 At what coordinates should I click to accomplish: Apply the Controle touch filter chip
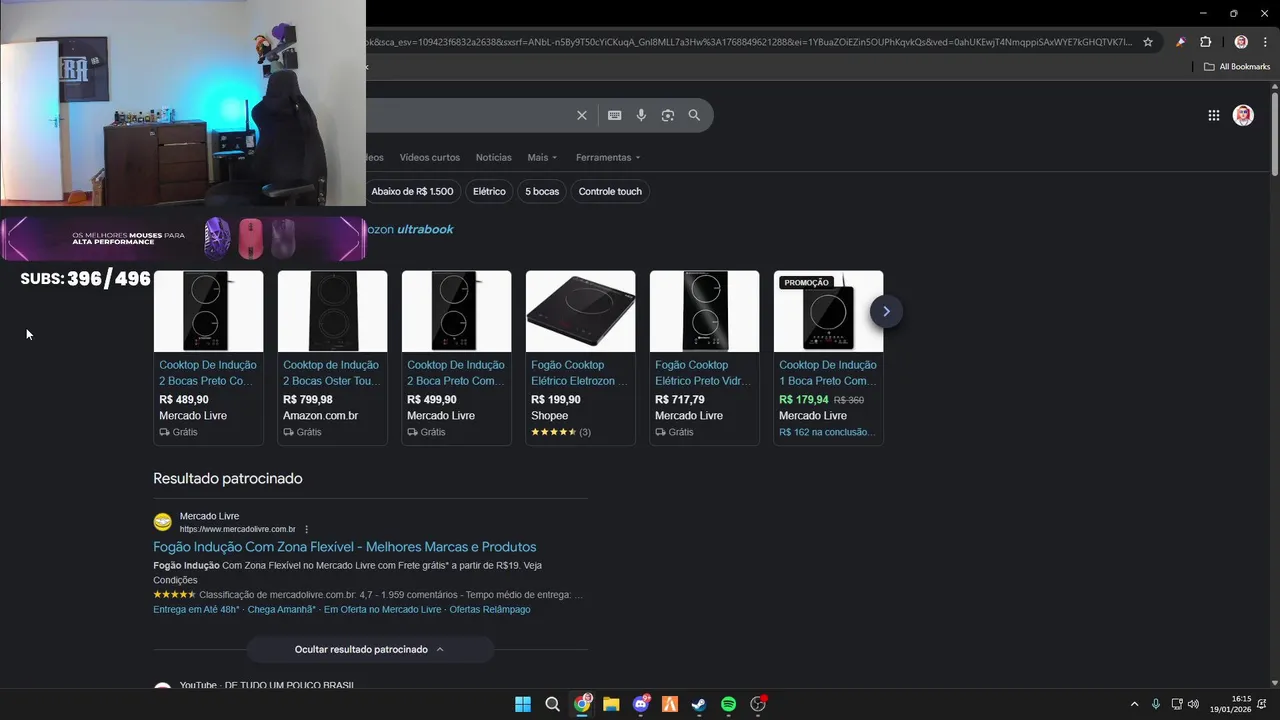pyautogui.click(x=610, y=191)
